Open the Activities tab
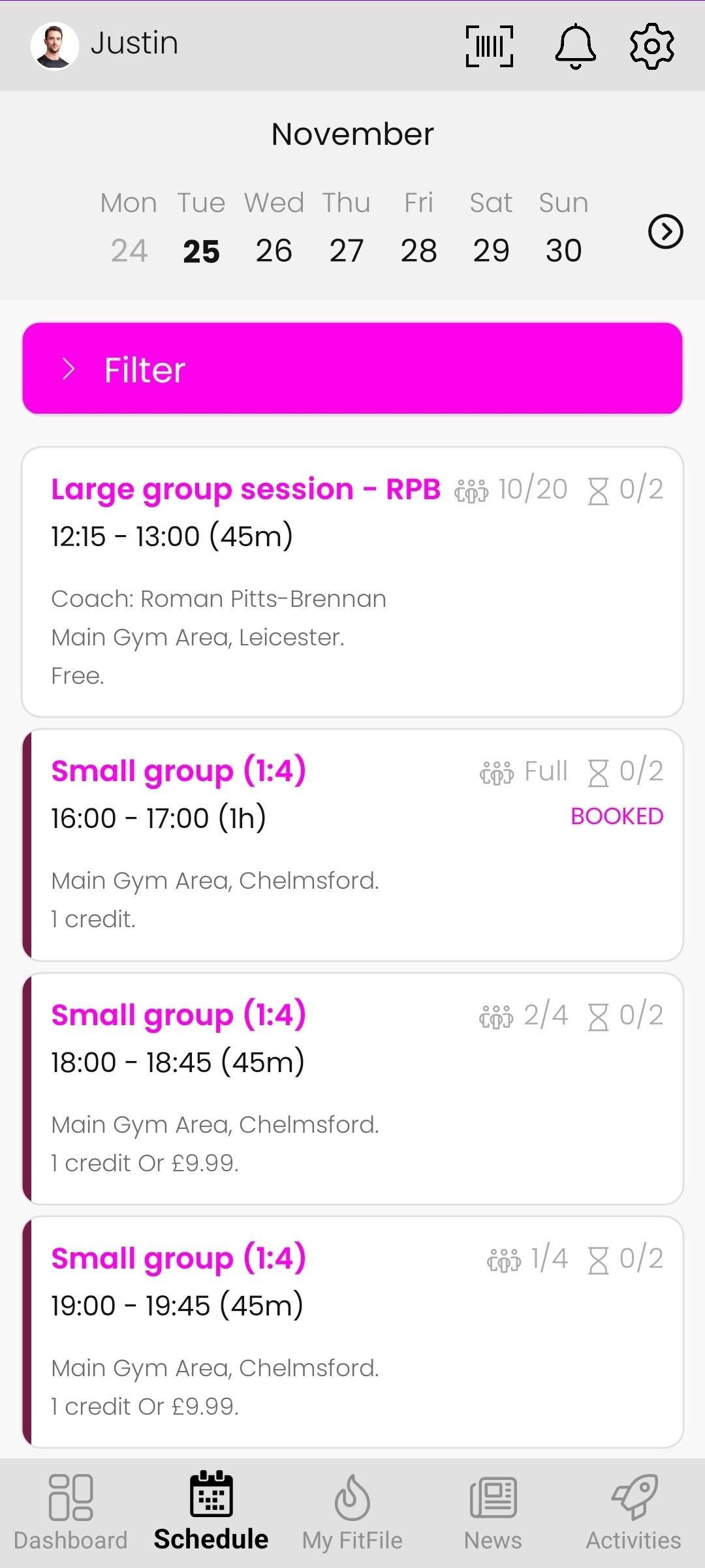705x1568 pixels. click(x=633, y=1510)
